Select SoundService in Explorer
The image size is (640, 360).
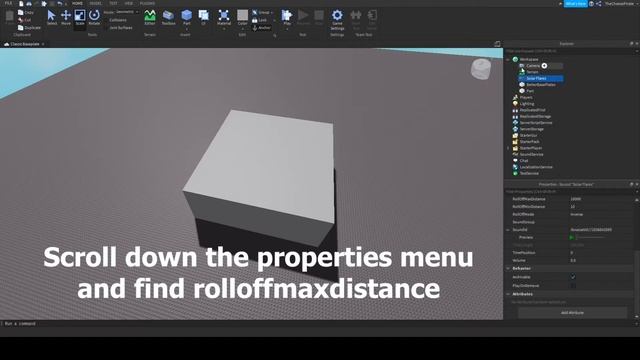528,154
